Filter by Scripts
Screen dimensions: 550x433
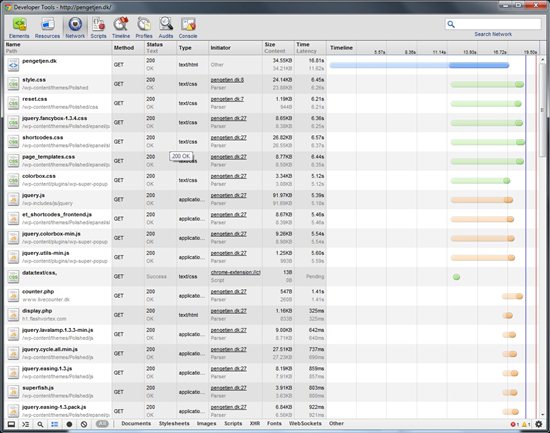tap(233, 424)
